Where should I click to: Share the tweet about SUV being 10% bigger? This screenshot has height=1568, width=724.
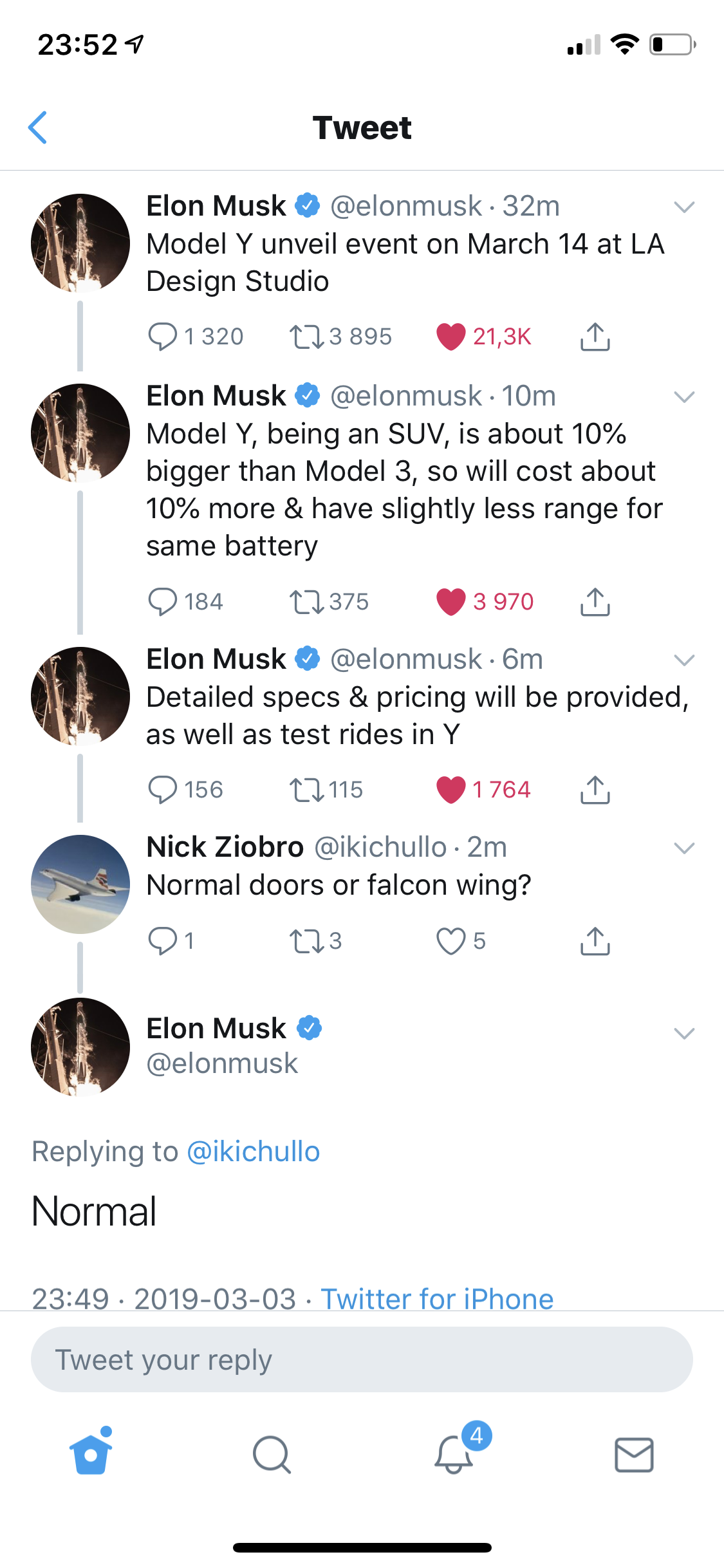pos(595,601)
